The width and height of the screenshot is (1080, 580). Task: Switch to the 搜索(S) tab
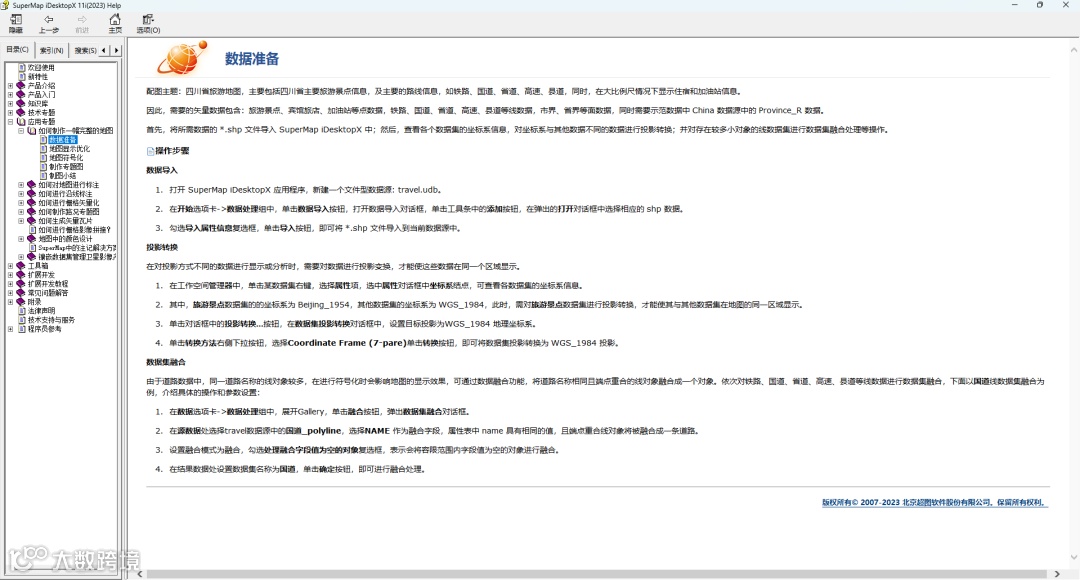[85, 50]
